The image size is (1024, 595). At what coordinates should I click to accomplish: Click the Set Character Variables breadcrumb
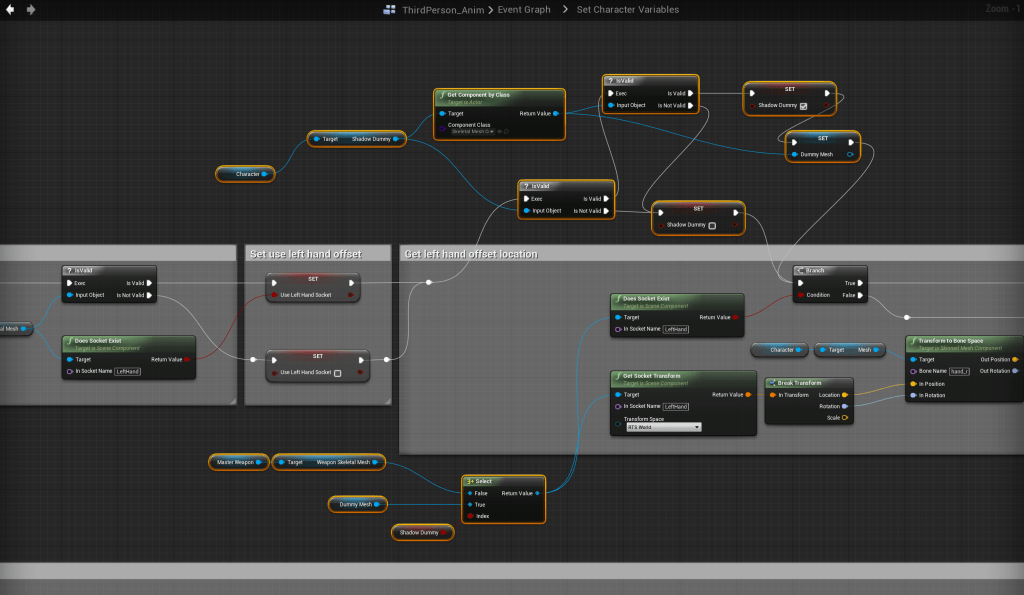click(627, 9)
